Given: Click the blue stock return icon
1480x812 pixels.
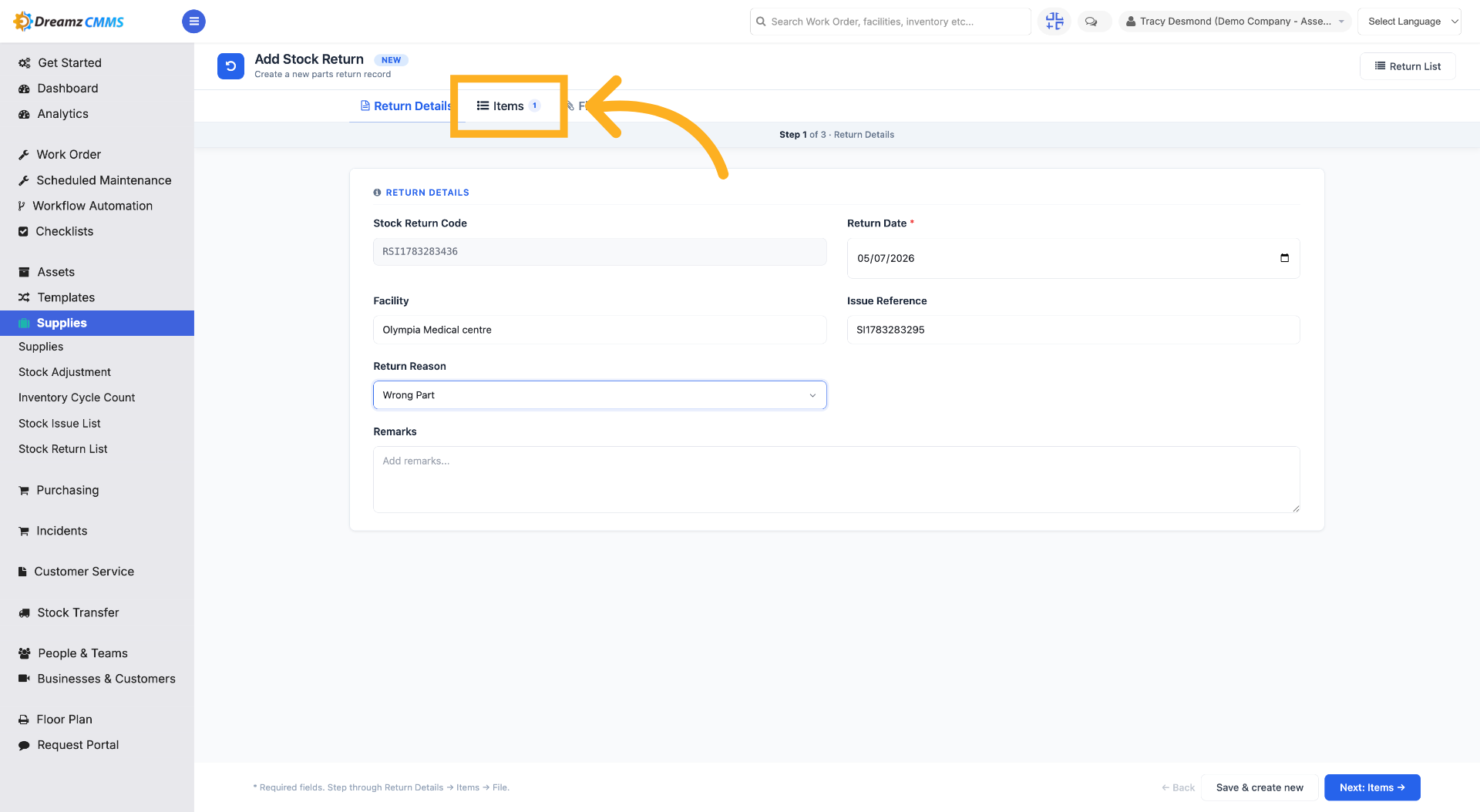Looking at the screenshot, I should [x=230, y=66].
